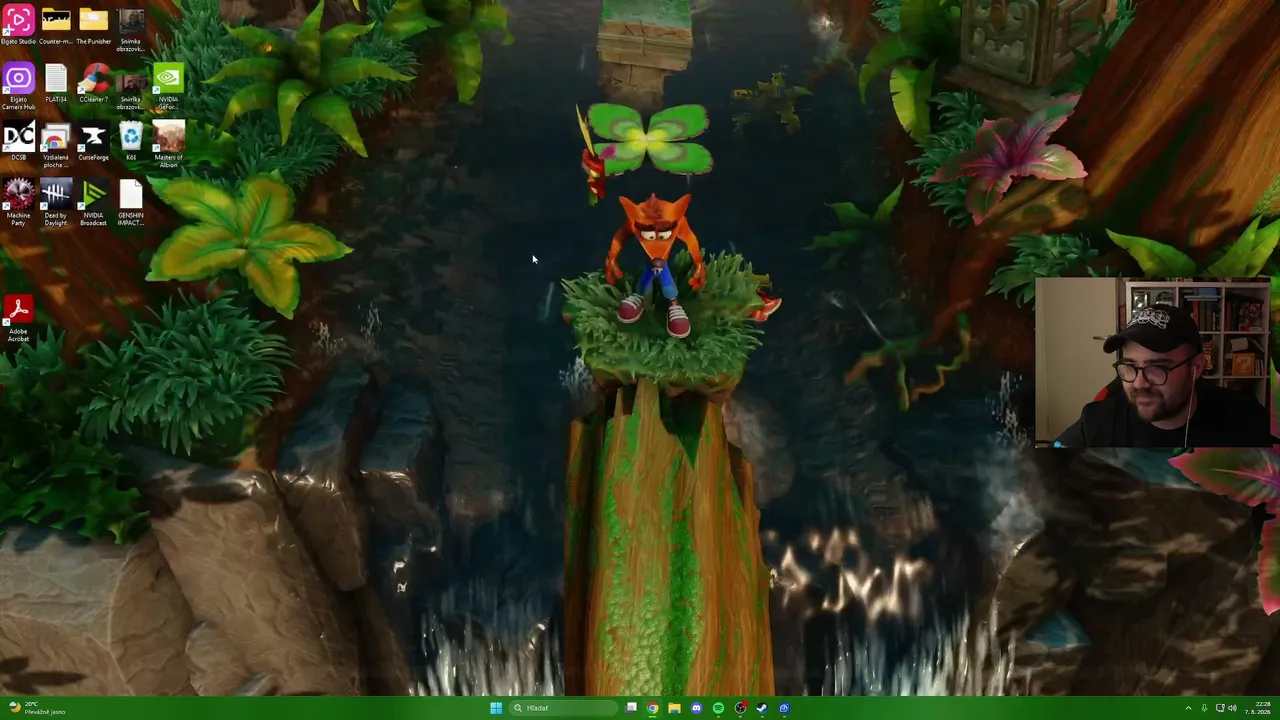The width and height of the screenshot is (1280, 720).
Task: Switch to Google Chrome on taskbar
Action: click(652, 708)
